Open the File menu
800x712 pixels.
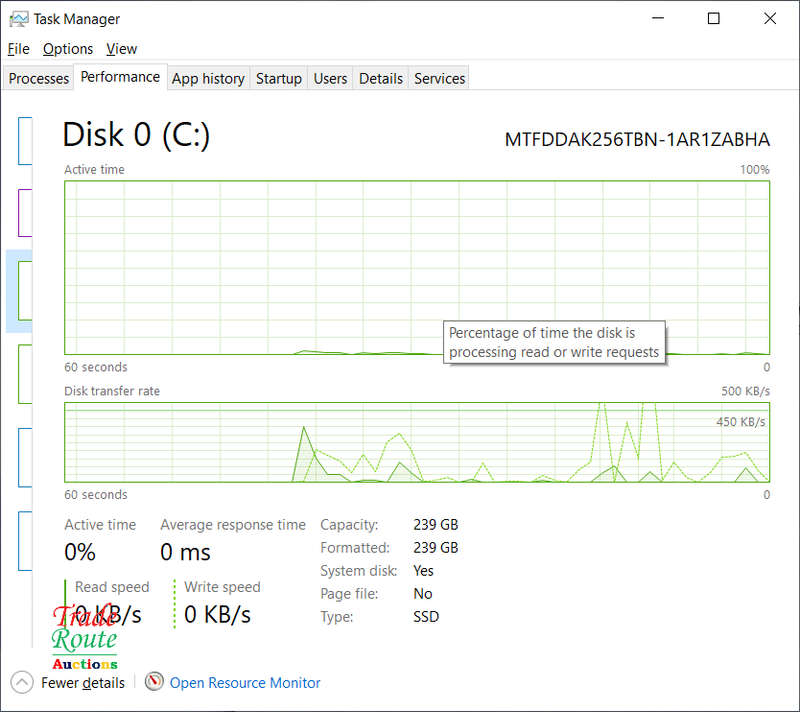[19, 49]
